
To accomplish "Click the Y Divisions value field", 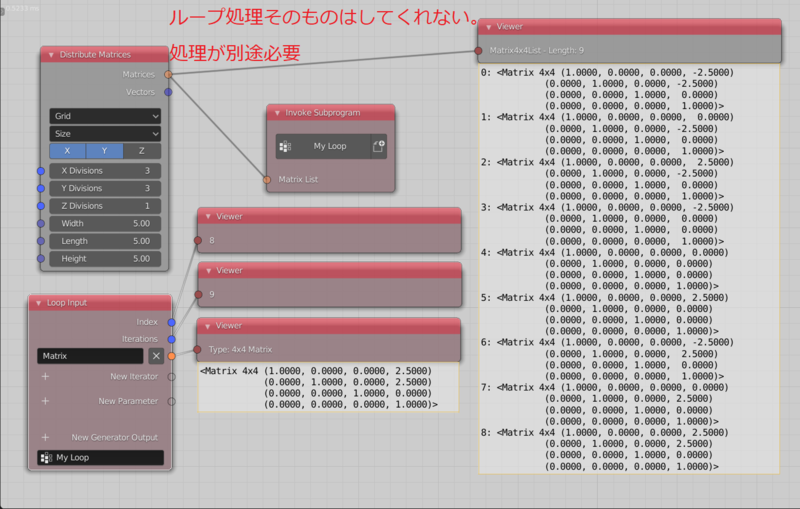I will point(105,188).
